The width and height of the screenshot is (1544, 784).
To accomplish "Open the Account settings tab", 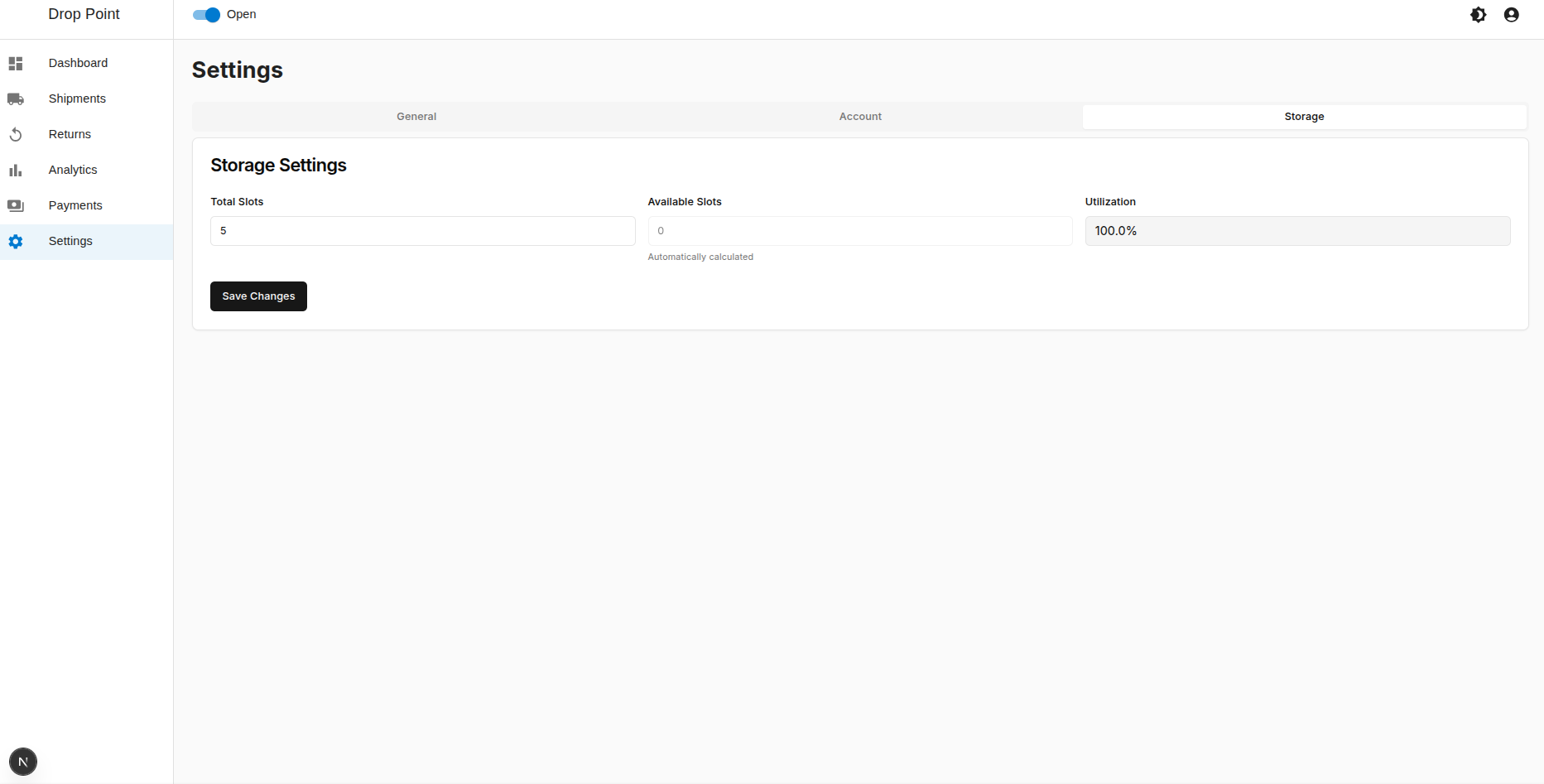I will [x=859, y=116].
